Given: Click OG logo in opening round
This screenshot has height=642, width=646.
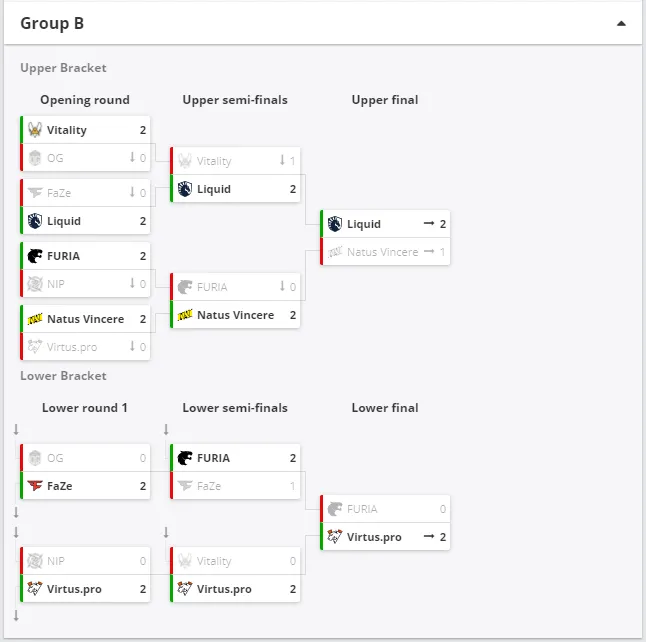Looking at the screenshot, I should point(35,158).
